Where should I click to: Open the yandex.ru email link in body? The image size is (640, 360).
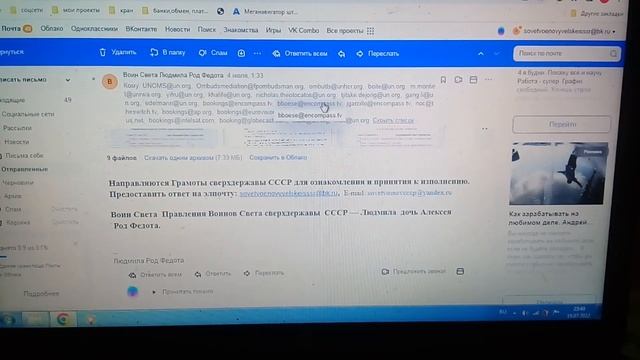point(409,193)
